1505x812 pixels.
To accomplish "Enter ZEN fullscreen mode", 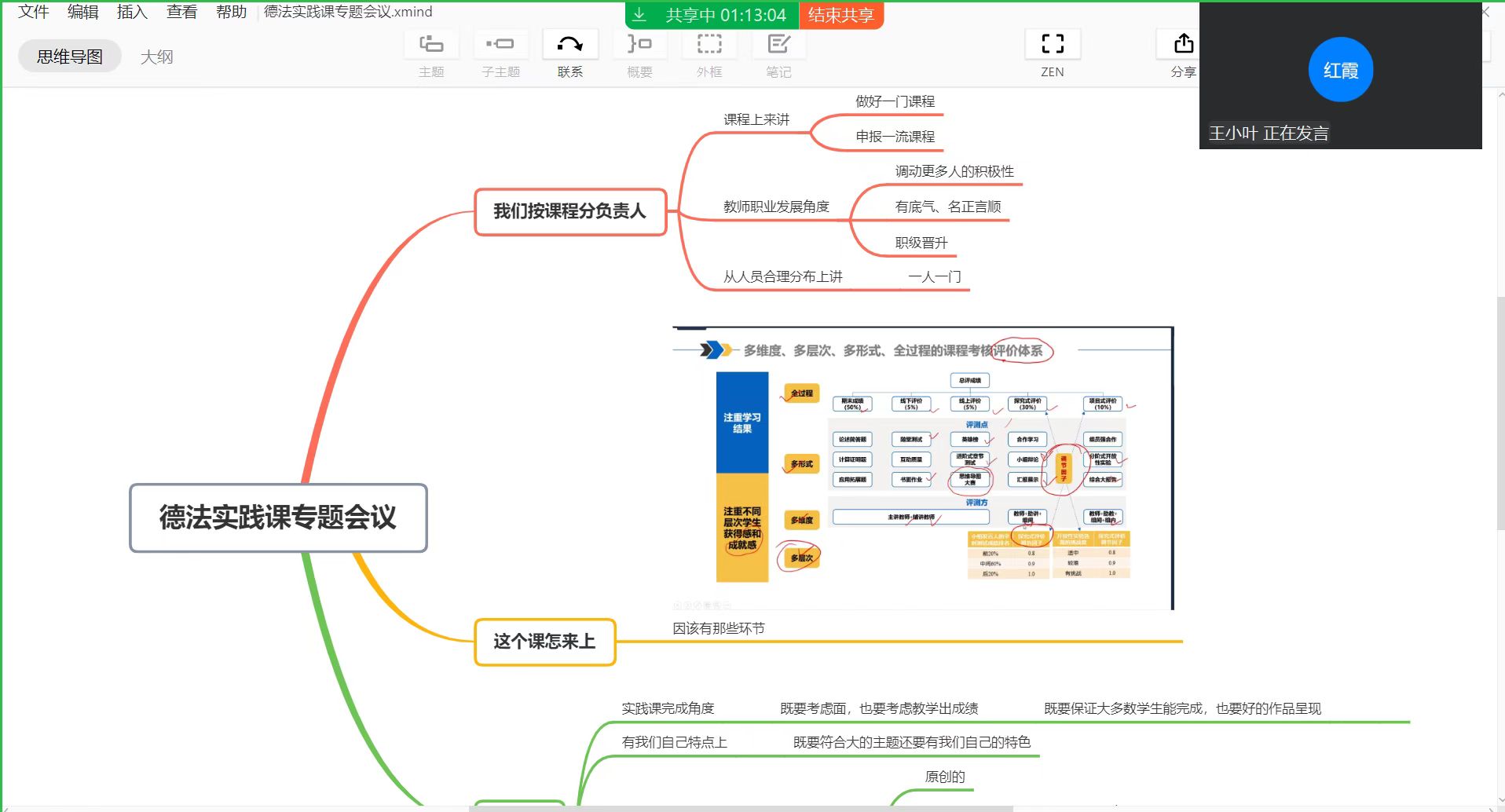I will pyautogui.click(x=1053, y=45).
